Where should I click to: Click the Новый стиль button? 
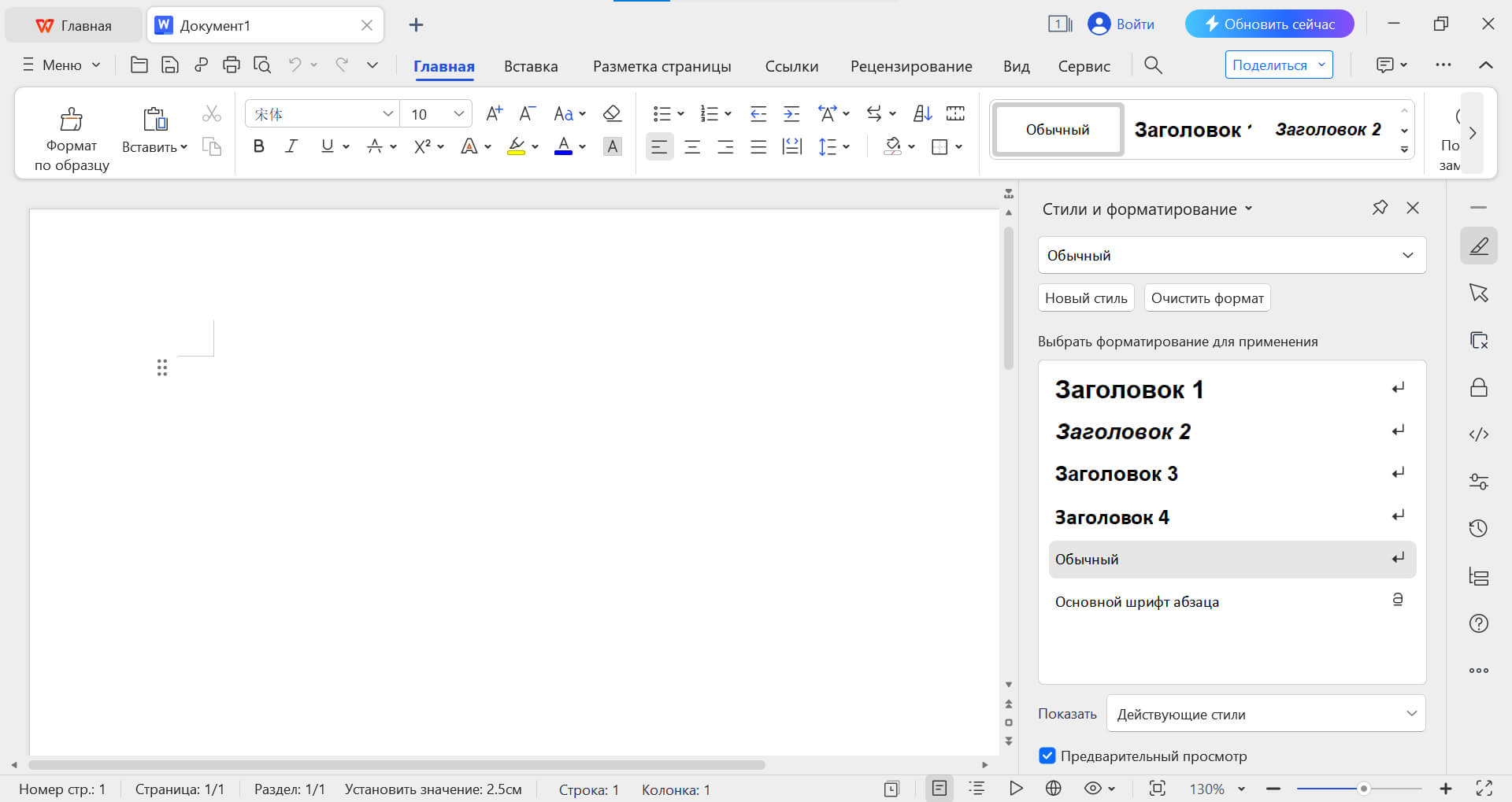tap(1085, 298)
